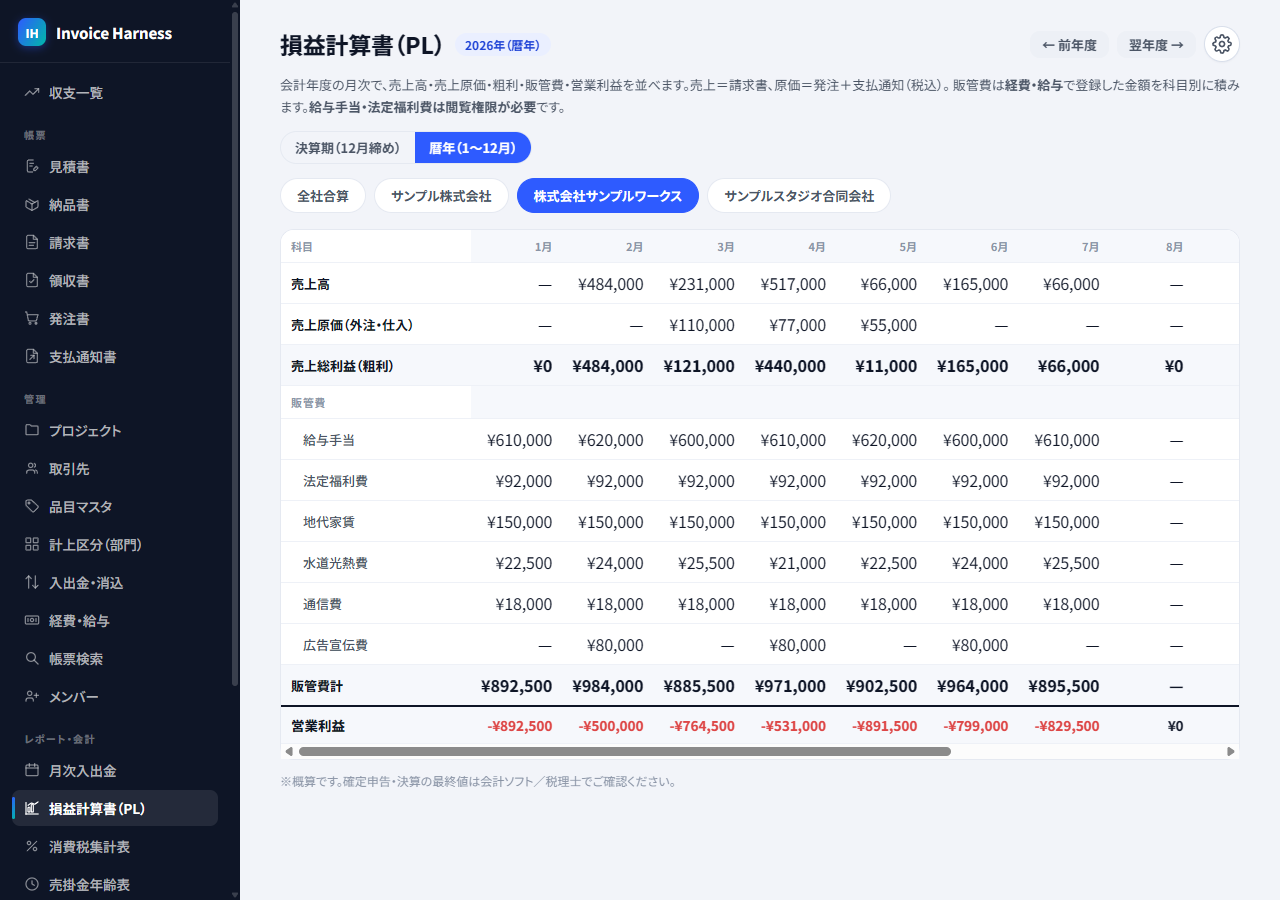Click the 発注書 cart icon

pos(32,319)
